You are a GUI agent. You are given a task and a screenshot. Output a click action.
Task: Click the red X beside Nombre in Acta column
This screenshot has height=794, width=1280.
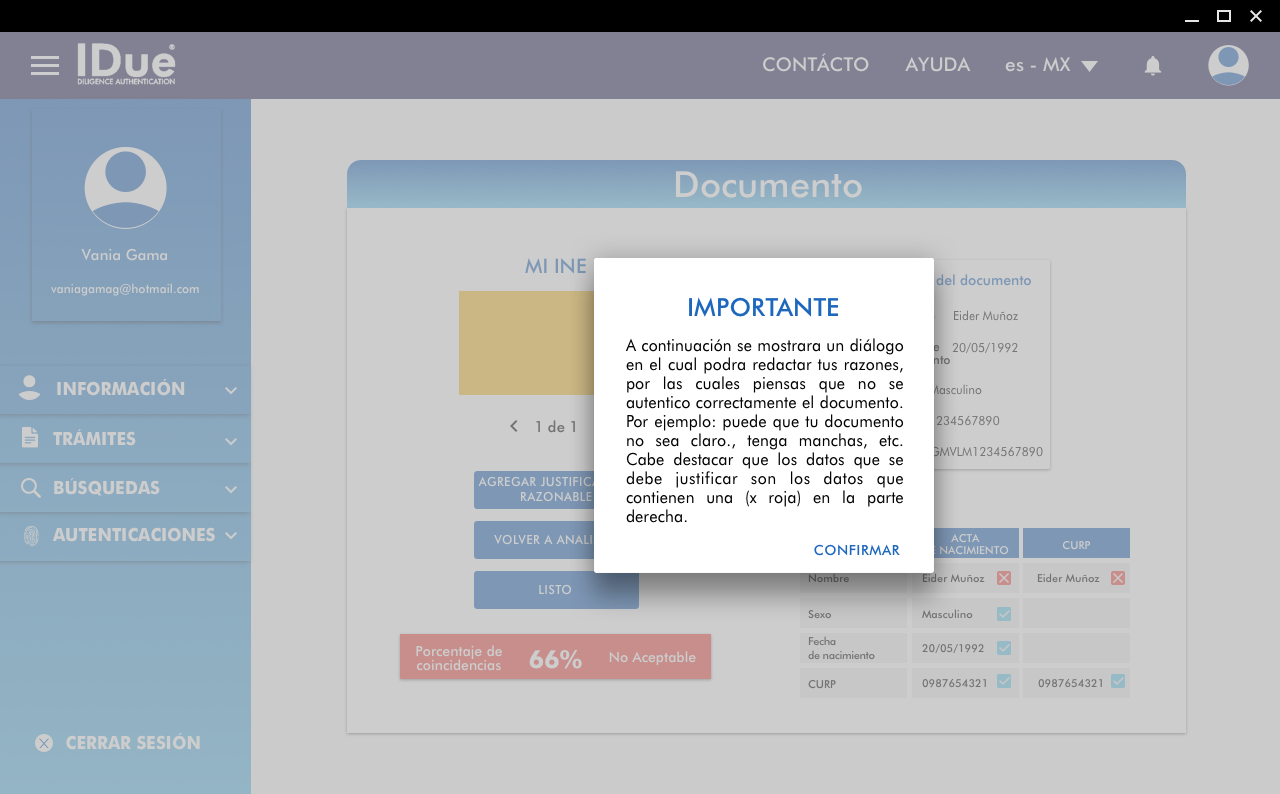[x=1004, y=578]
